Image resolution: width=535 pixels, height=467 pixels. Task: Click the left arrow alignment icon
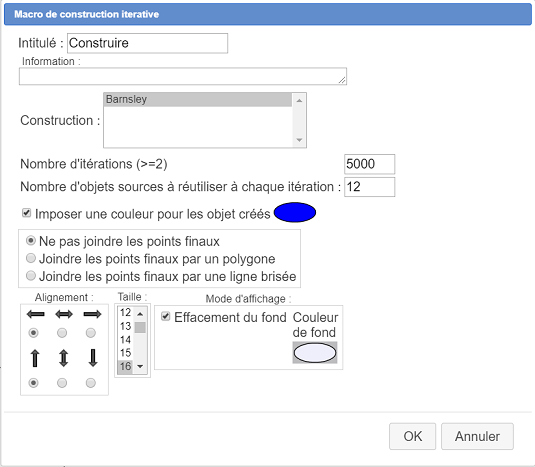point(35,314)
